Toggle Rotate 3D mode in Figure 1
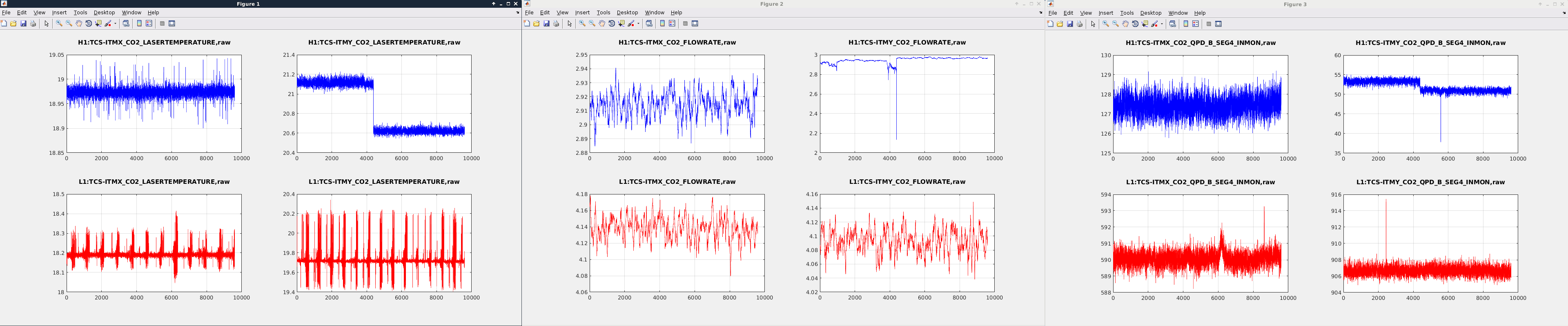The width and height of the screenshot is (1568, 326). pyautogui.click(x=88, y=24)
